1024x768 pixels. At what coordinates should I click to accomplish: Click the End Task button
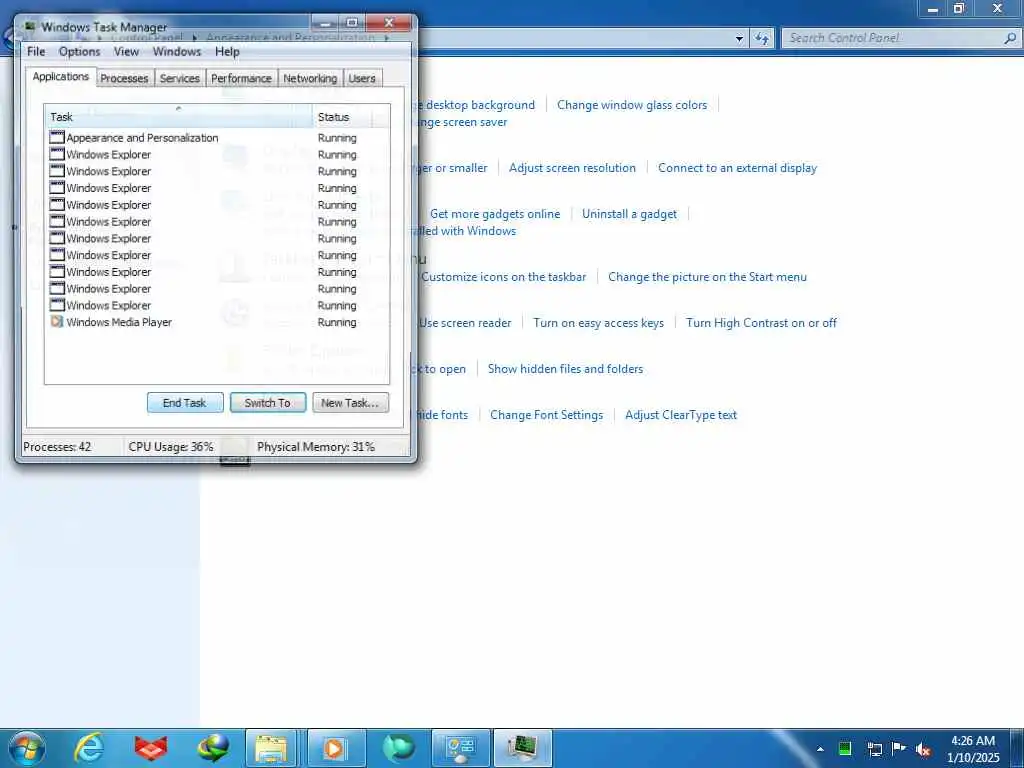coord(185,403)
